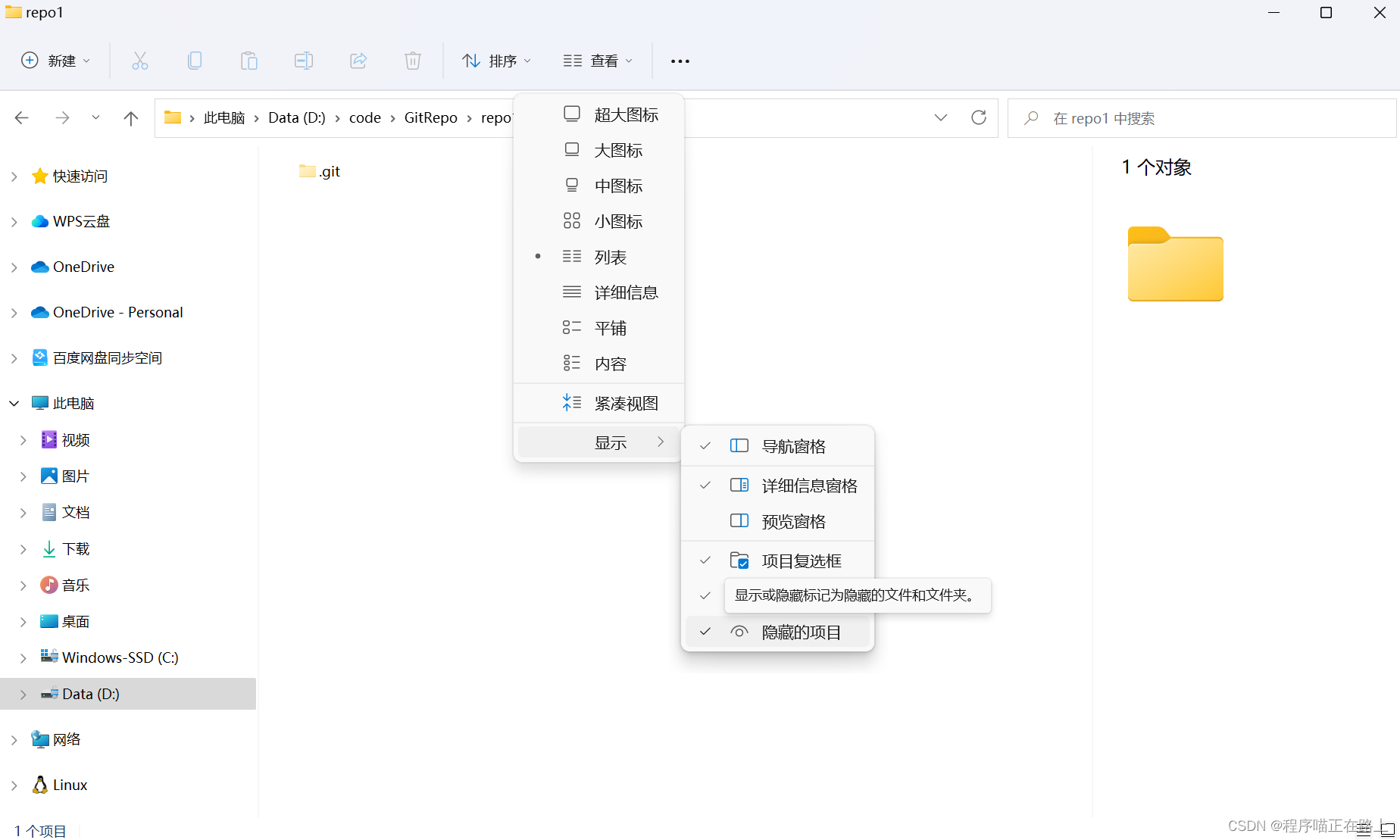Viewport: 1400px width, 840px height.
Task: Disable the 详细信息窗格 option
Action: (808, 486)
